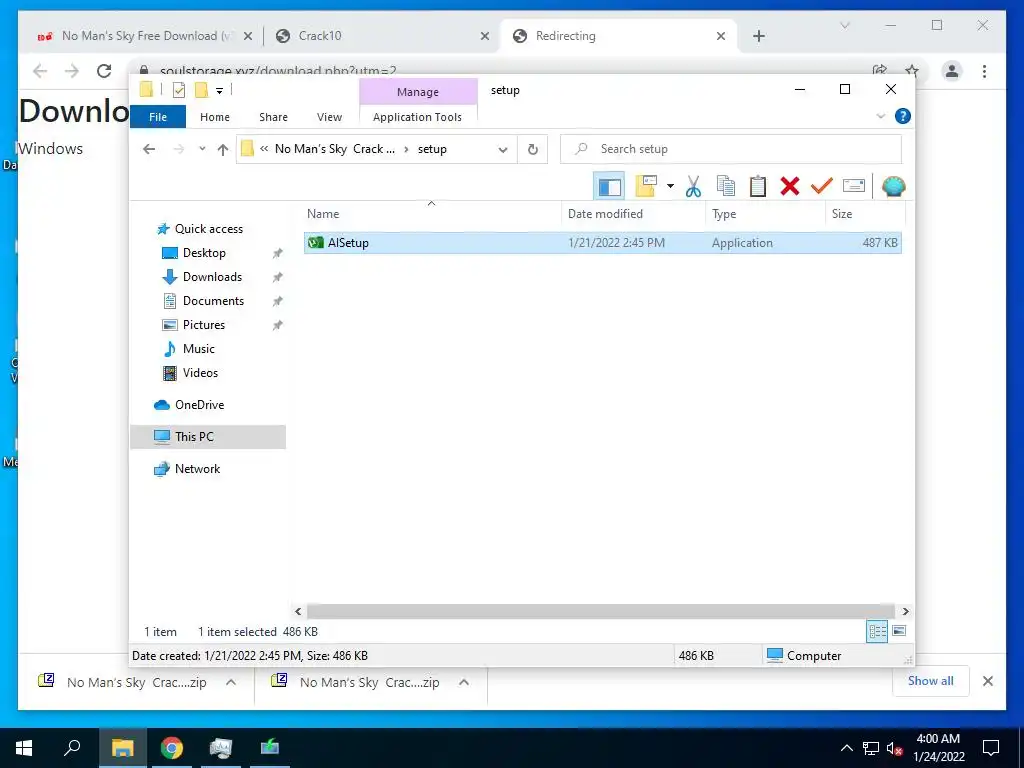Sort by the Size column header
This screenshot has width=1024, height=768.
tap(841, 214)
